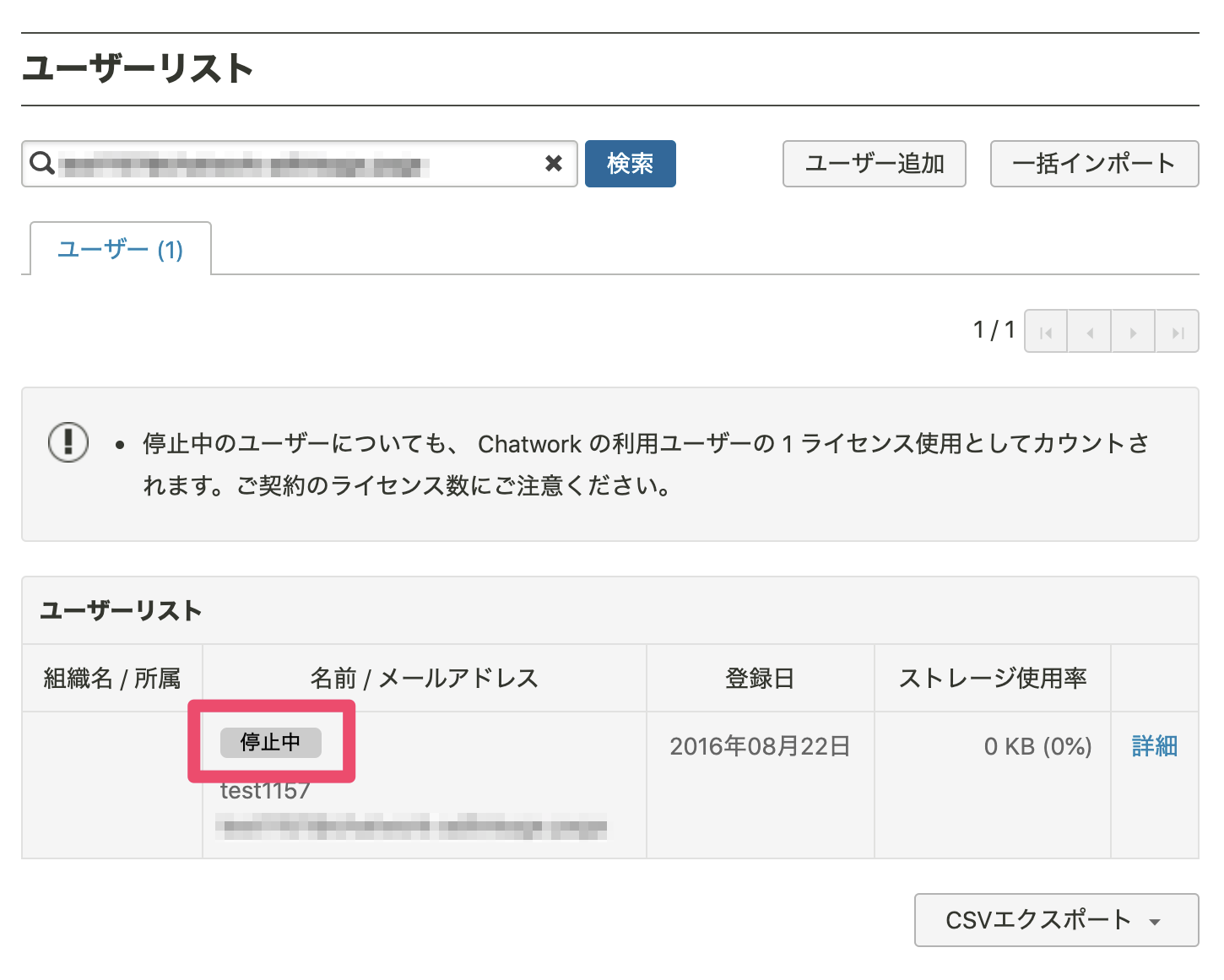Click the last-page pagination icon
Viewport: 1224px width, 980px height.
pos(1178,331)
